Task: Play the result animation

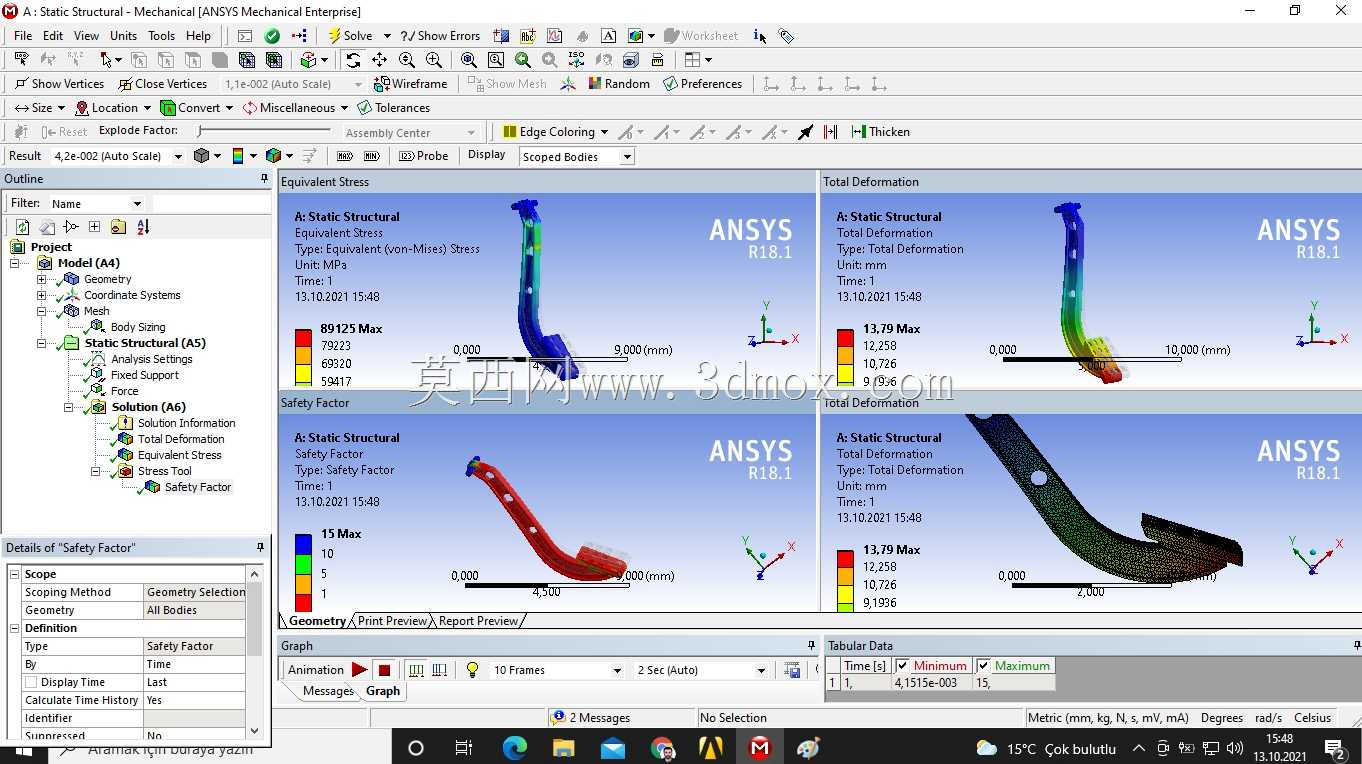Action: [x=359, y=670]
